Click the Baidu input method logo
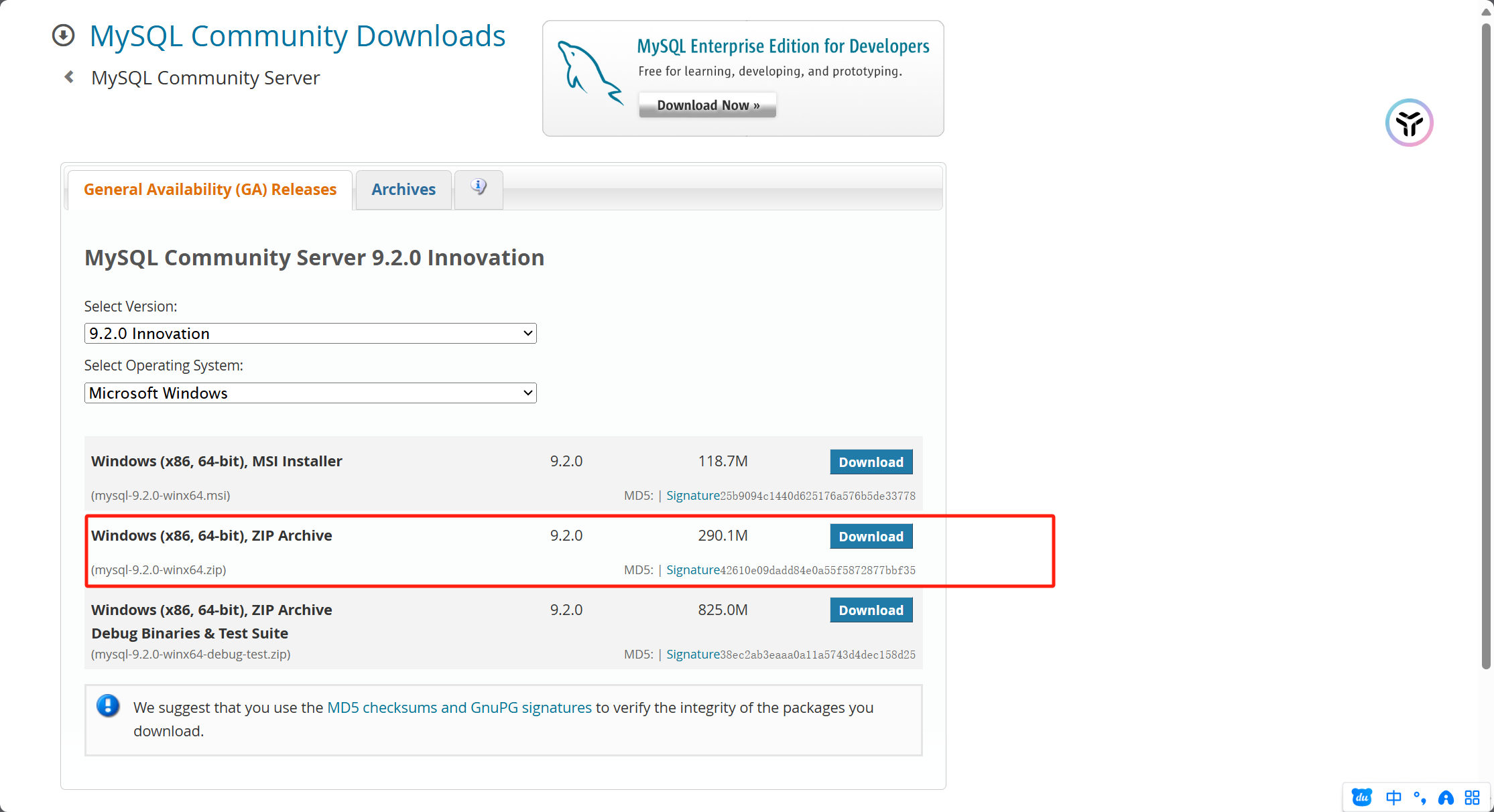The width and height of the screenshot is (1494, 812). tap(1362, 797)
